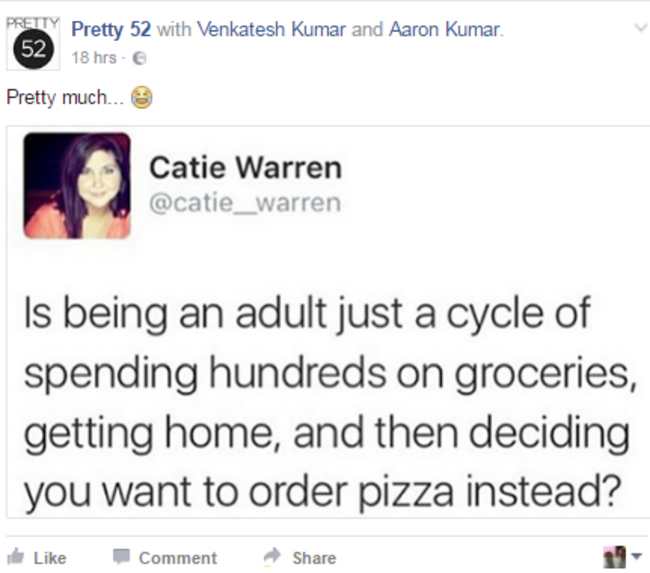Image resolution: width=650 pixels, height=573 pixels.
Task: Expand the post options chevron
Action: [x=640, y=28]
